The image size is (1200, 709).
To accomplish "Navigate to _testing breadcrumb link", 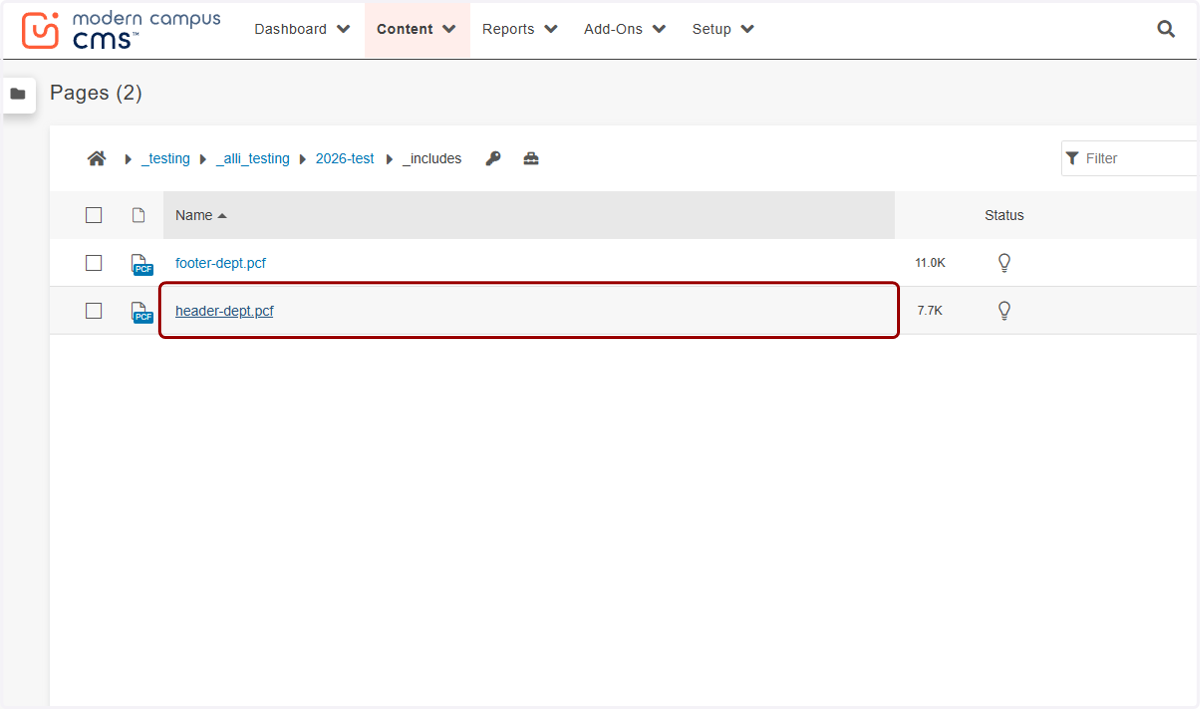I will click(165, 158).
